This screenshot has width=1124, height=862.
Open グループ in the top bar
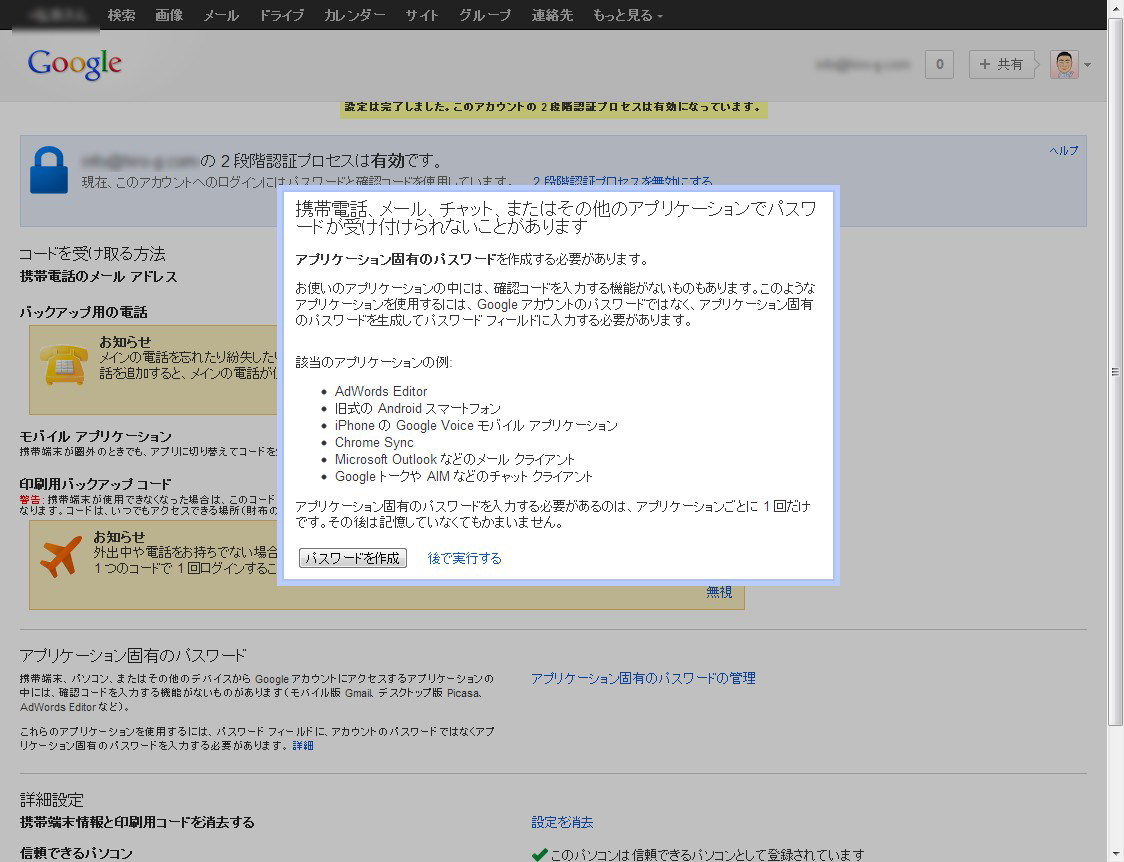[485, 15]
